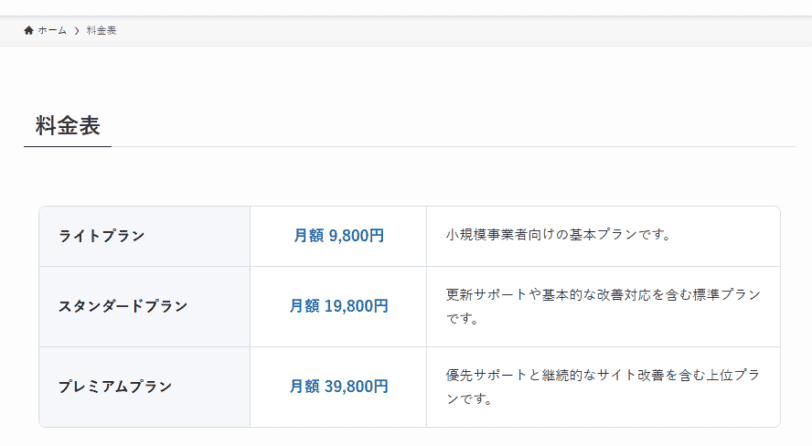Image resolution: width=812 pixels, height=446 pixels.
Task: Select the プレミアムプラン row header
Action: (x=144, y=387)
